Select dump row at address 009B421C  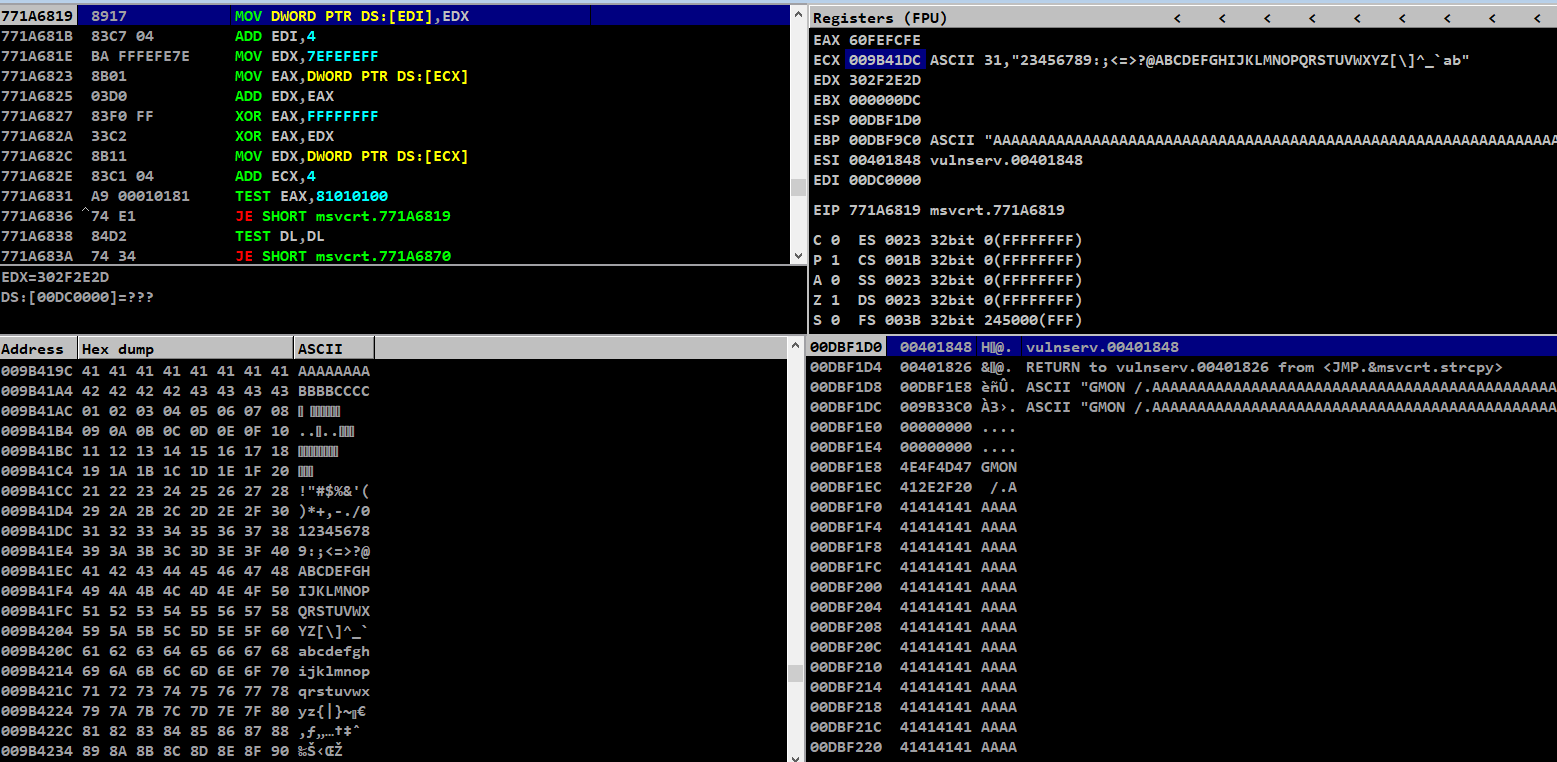(393, 691)
